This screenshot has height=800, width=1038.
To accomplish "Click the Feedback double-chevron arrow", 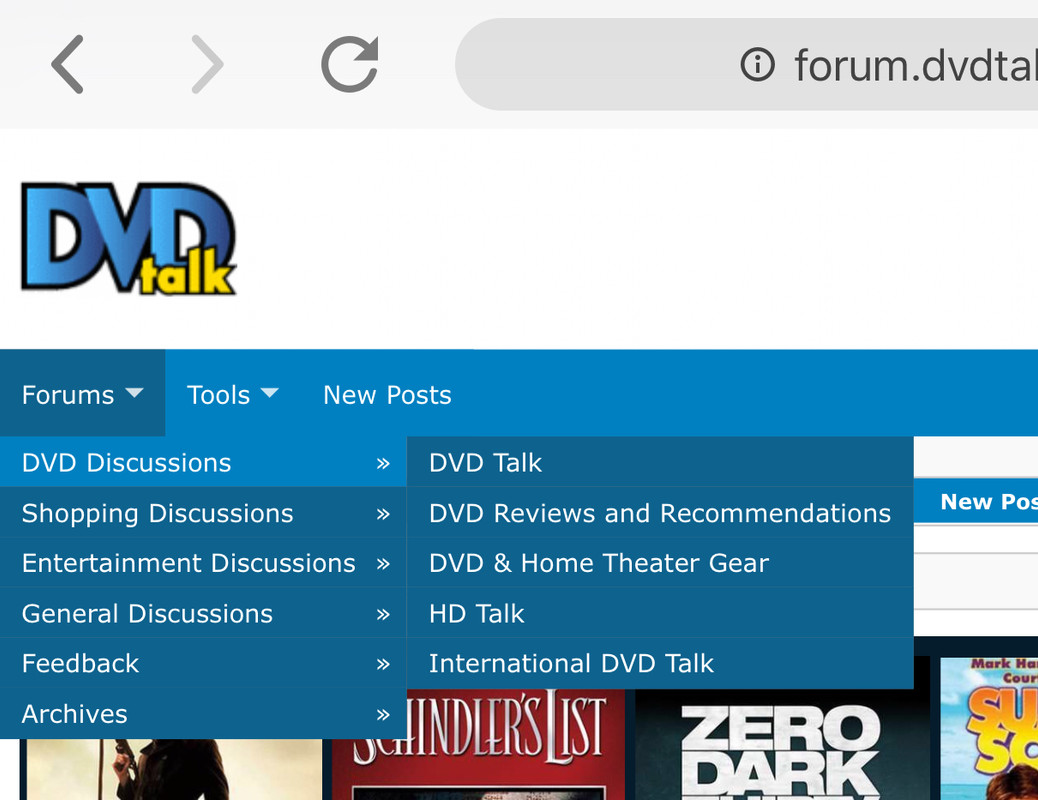I will [383, 664].
